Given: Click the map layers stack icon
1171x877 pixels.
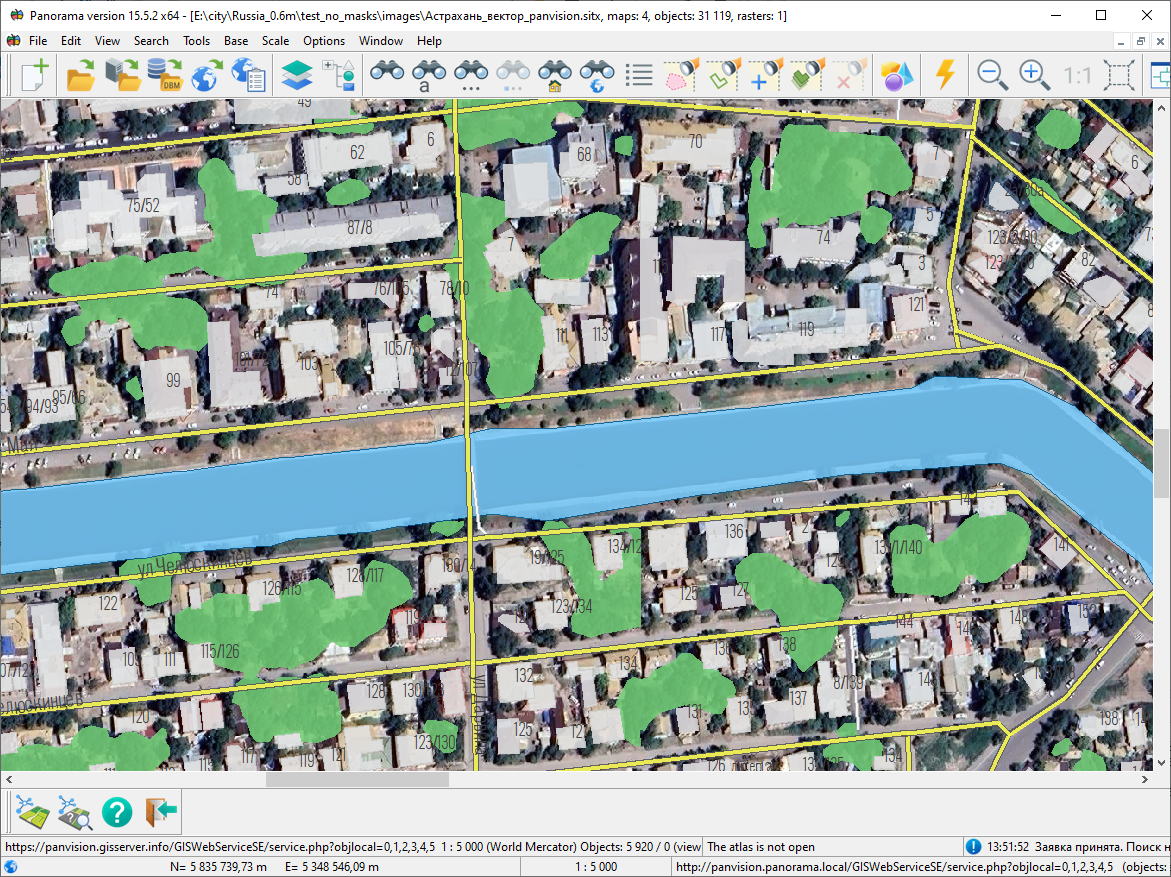Looking at the screenshot, I should pyautogui.click(x=297, y=75).
